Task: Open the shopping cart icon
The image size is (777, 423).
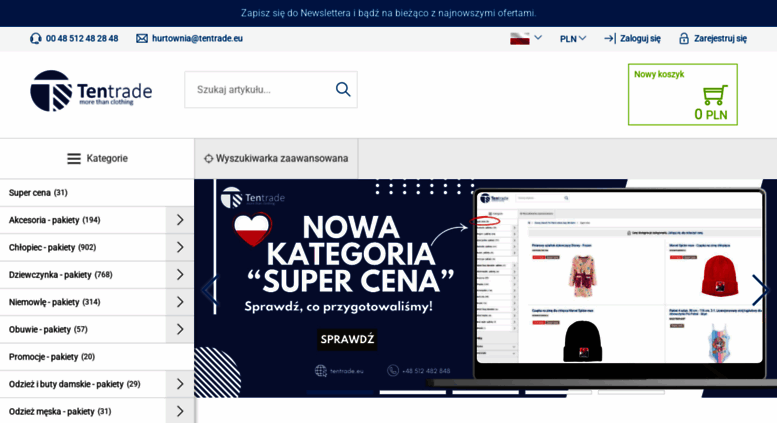Action: tap(715, 95)
